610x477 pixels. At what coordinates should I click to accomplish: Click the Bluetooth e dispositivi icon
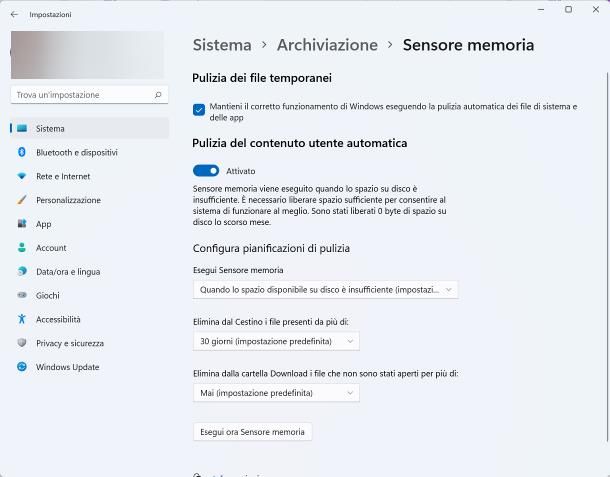point(22,152)
